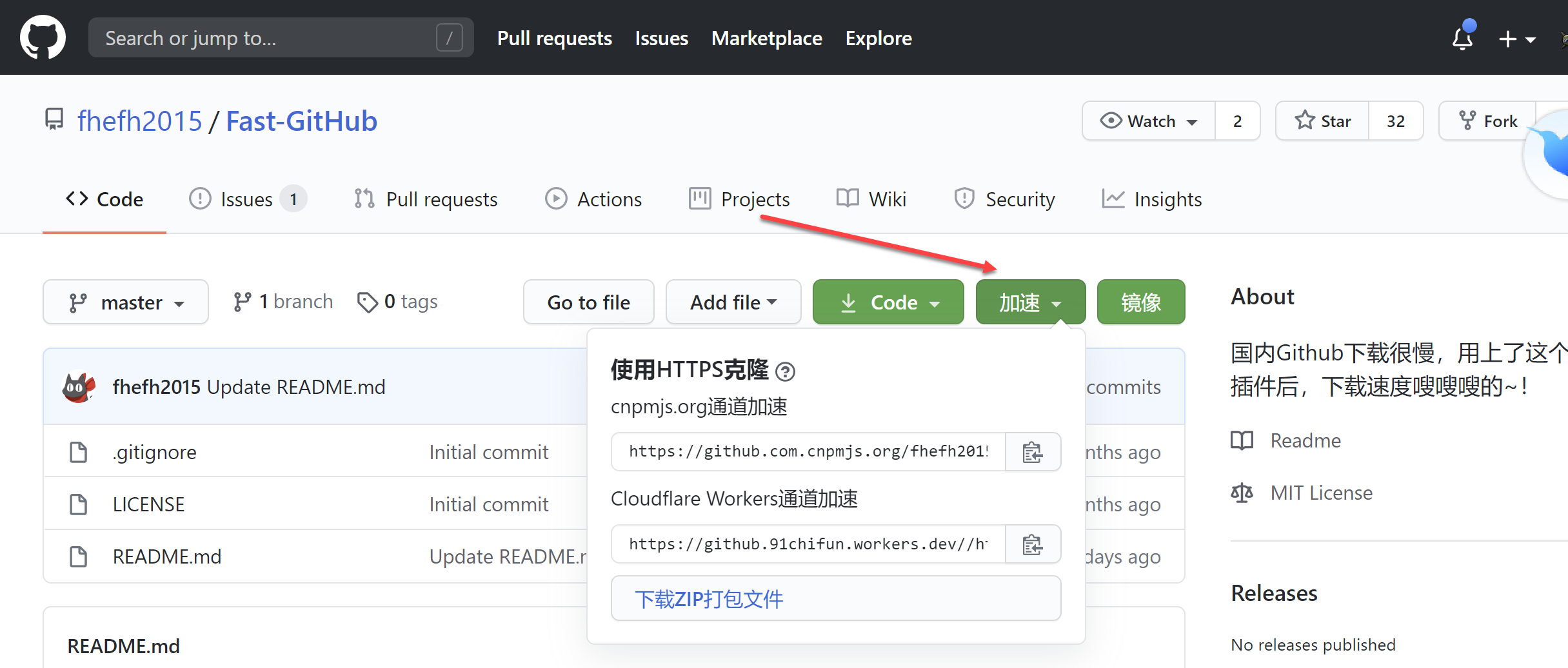Switch to the Insights tab
Viewport: 1568px width, 668px height.
click(1152, 199)
